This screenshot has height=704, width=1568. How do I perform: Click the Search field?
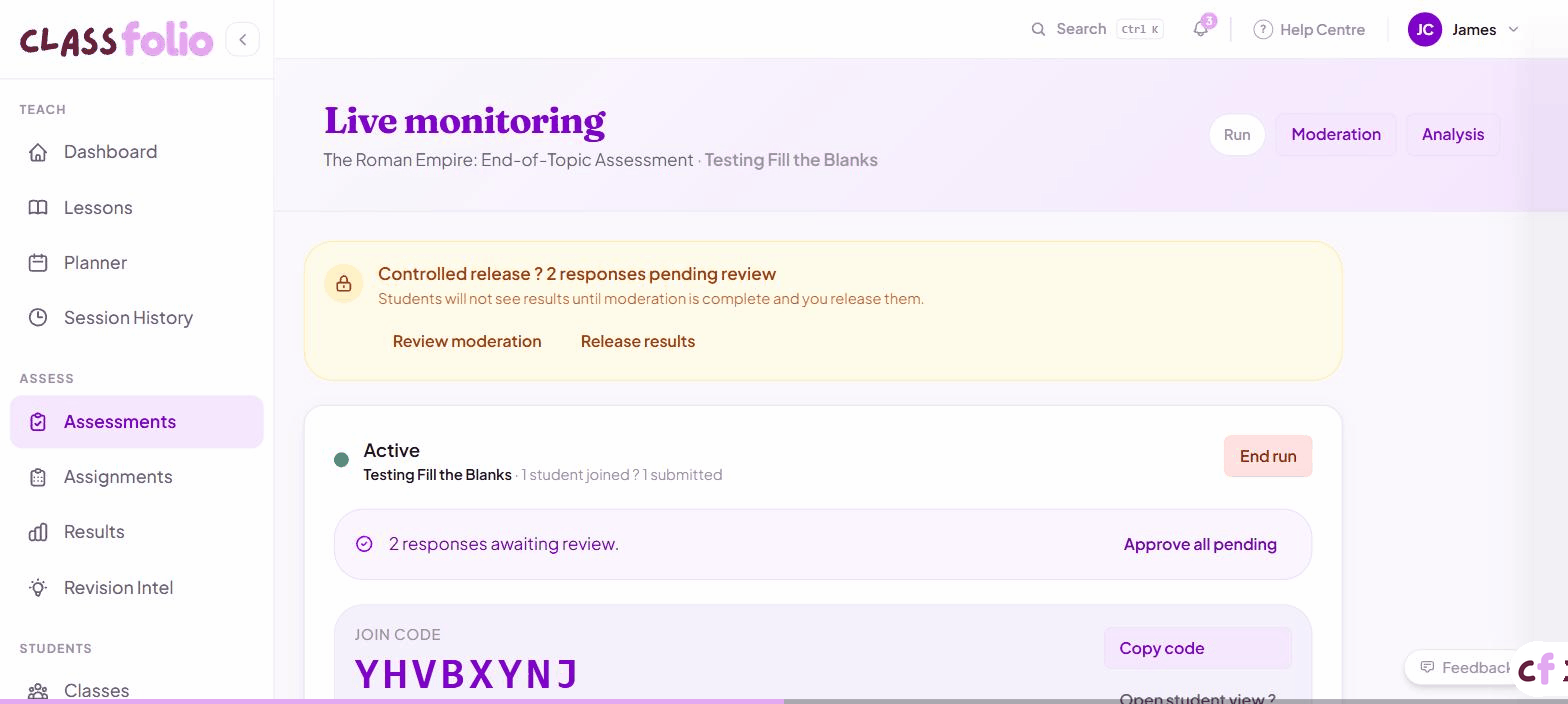click(1097, 29)
